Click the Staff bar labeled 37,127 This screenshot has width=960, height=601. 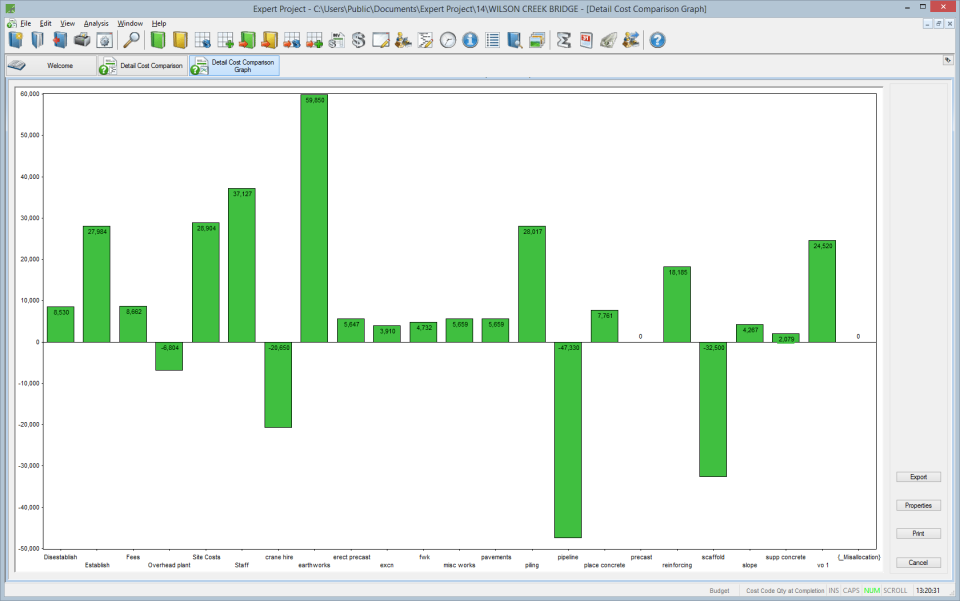242,265
